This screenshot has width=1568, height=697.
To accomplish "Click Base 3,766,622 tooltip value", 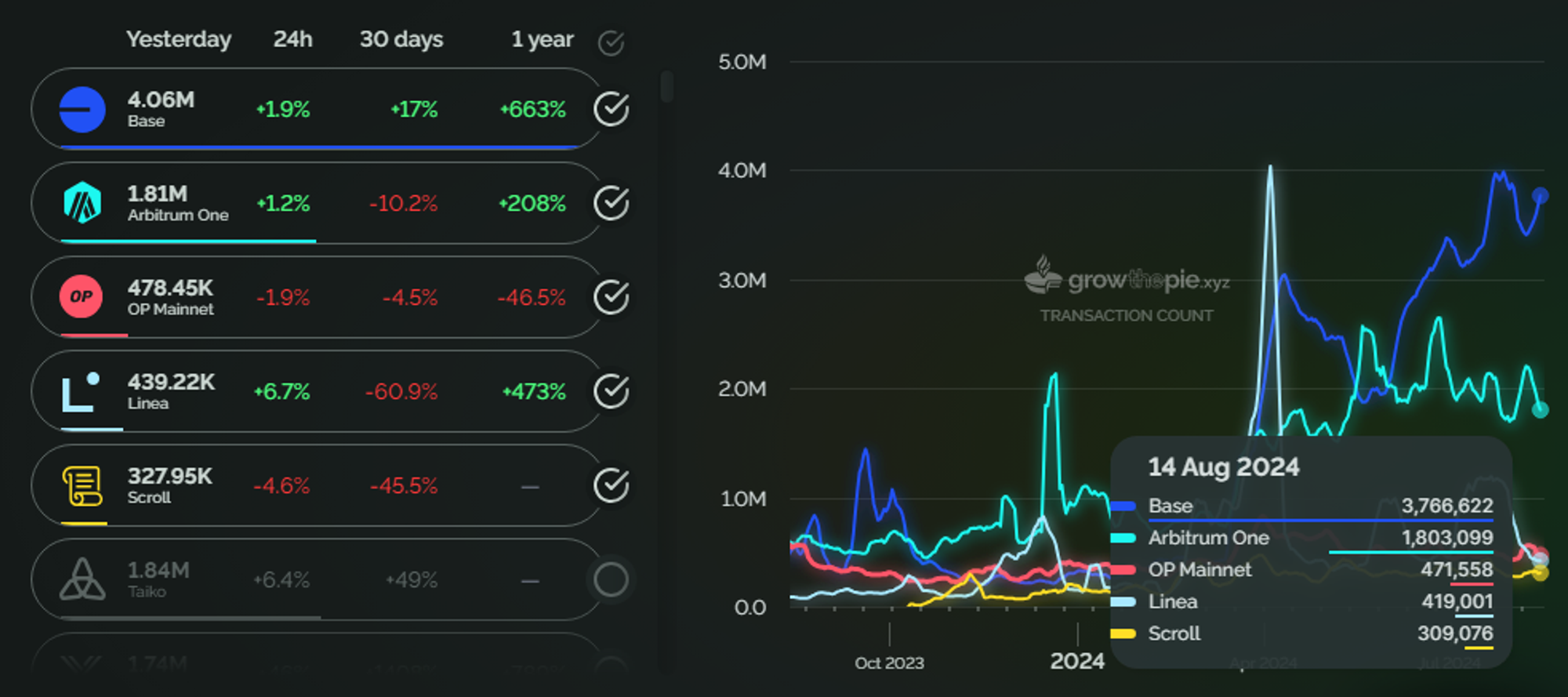I will point(1447,506).
